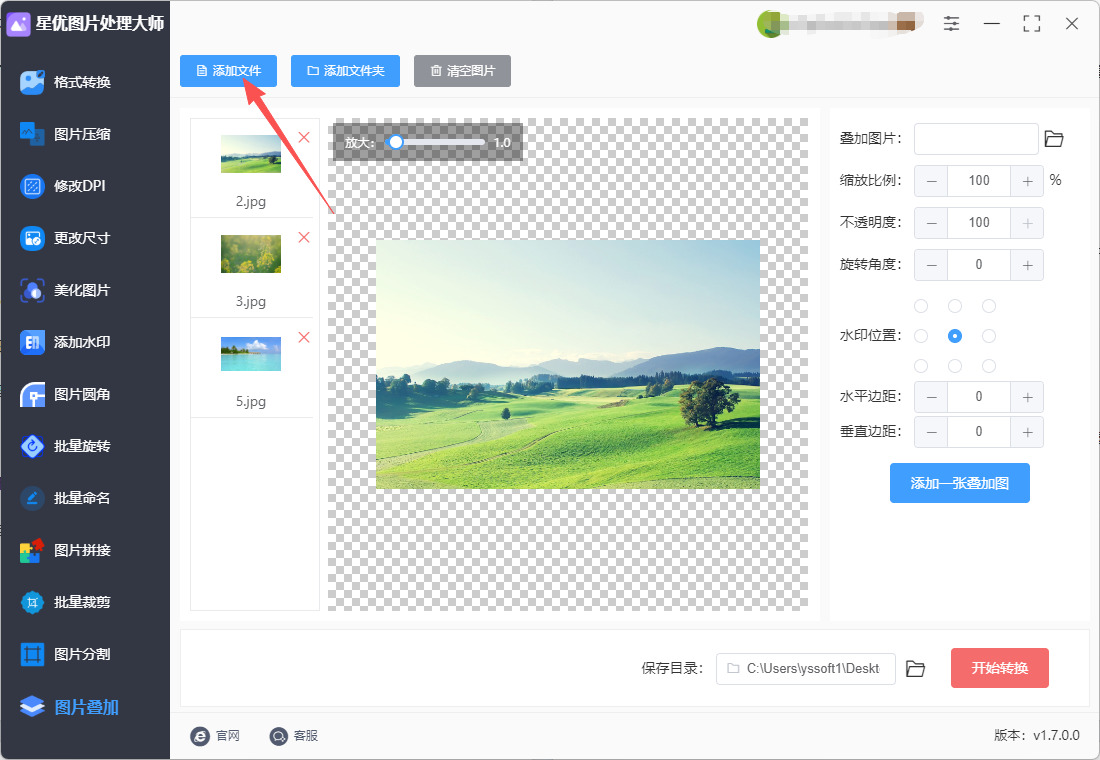Select the top-left watermark position

(921, 306)
